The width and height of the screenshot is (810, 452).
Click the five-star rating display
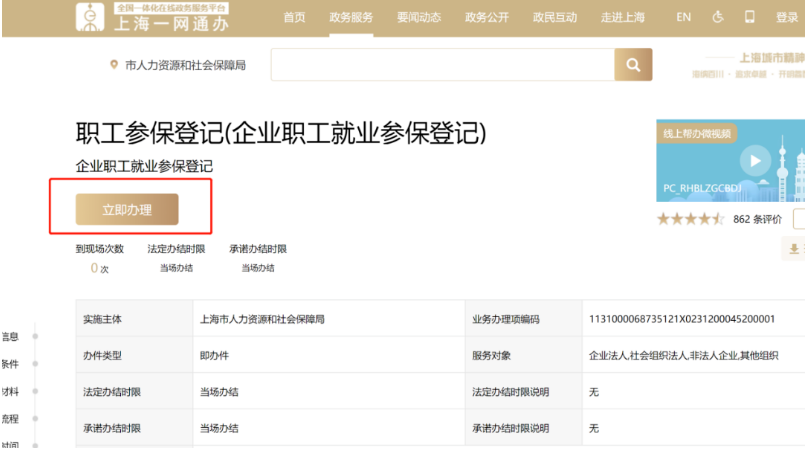(x=690, y=219)
